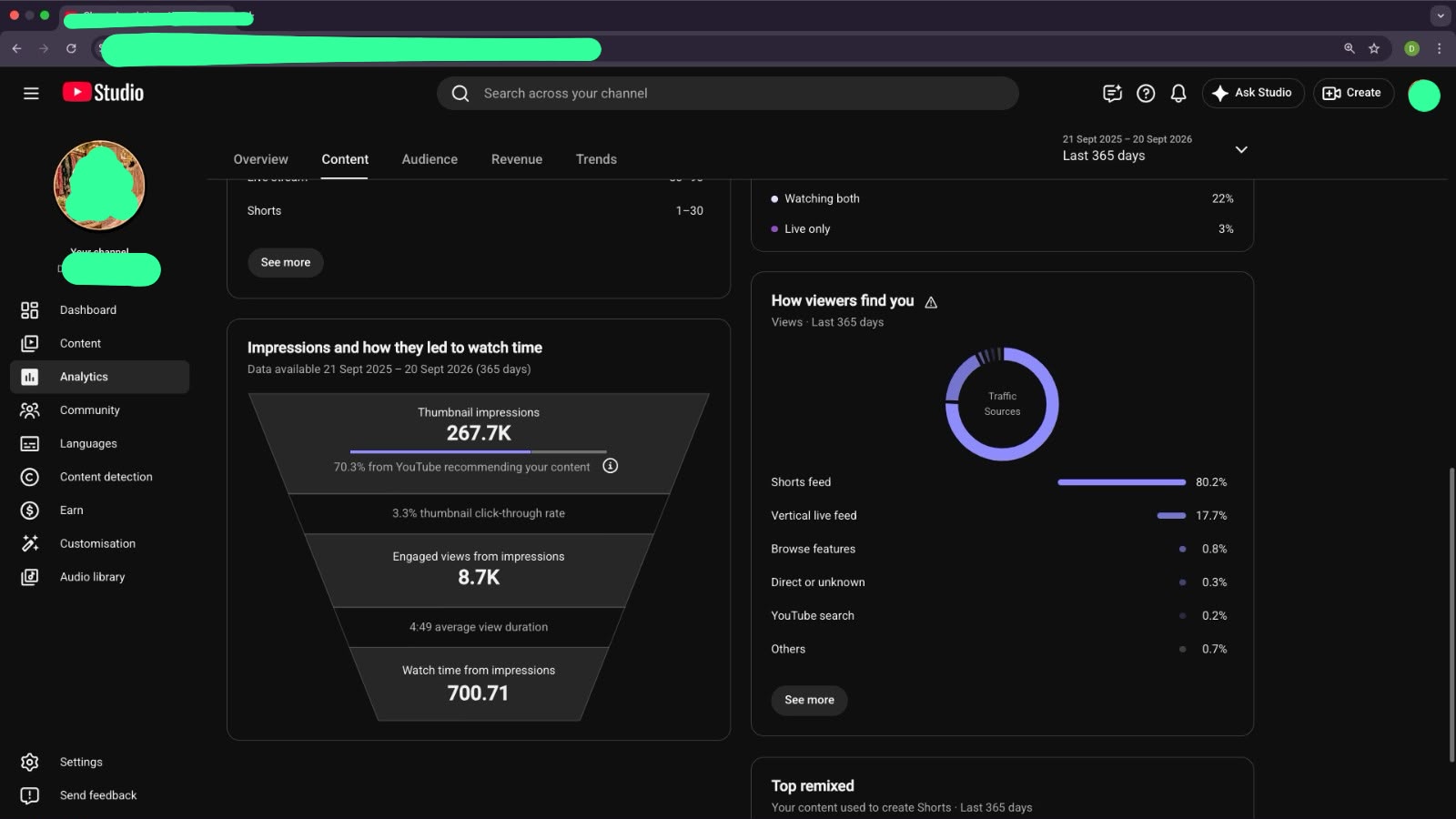Open the help question mark icon
1456x819 pixels.
pyautogui.click(x=1146, y=93)
